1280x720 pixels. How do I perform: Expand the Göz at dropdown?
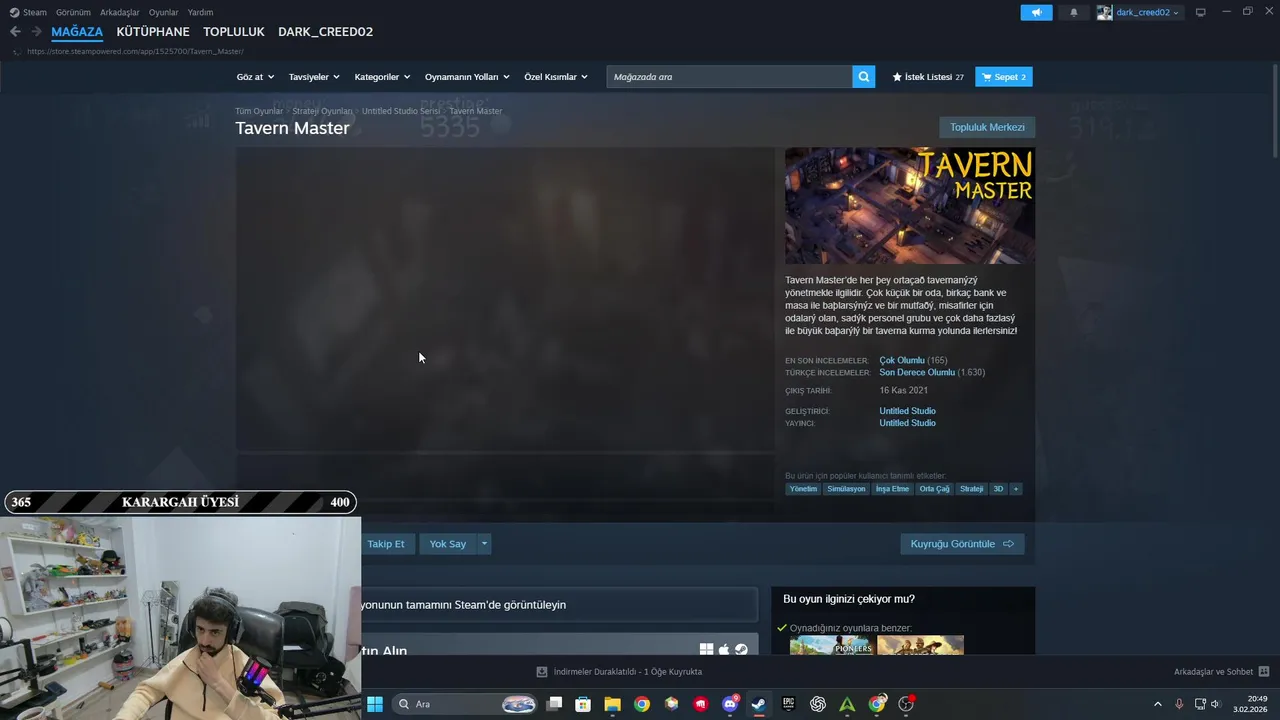click(255, 77)
